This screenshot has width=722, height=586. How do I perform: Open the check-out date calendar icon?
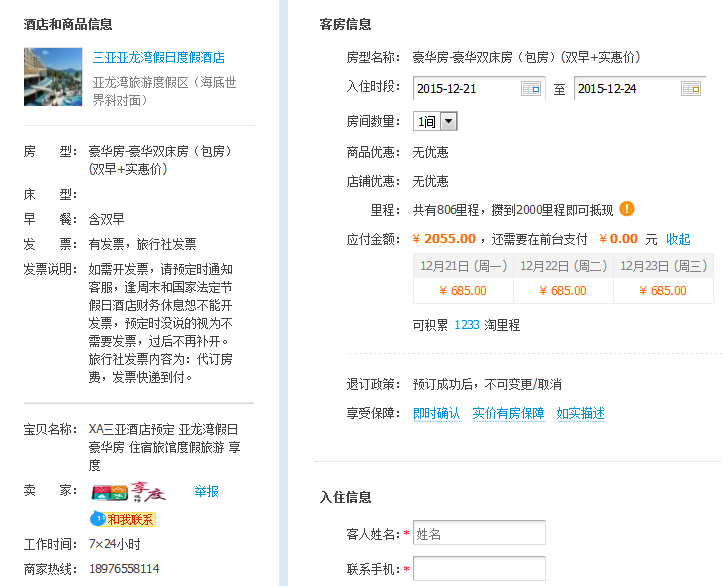[692, 89]
